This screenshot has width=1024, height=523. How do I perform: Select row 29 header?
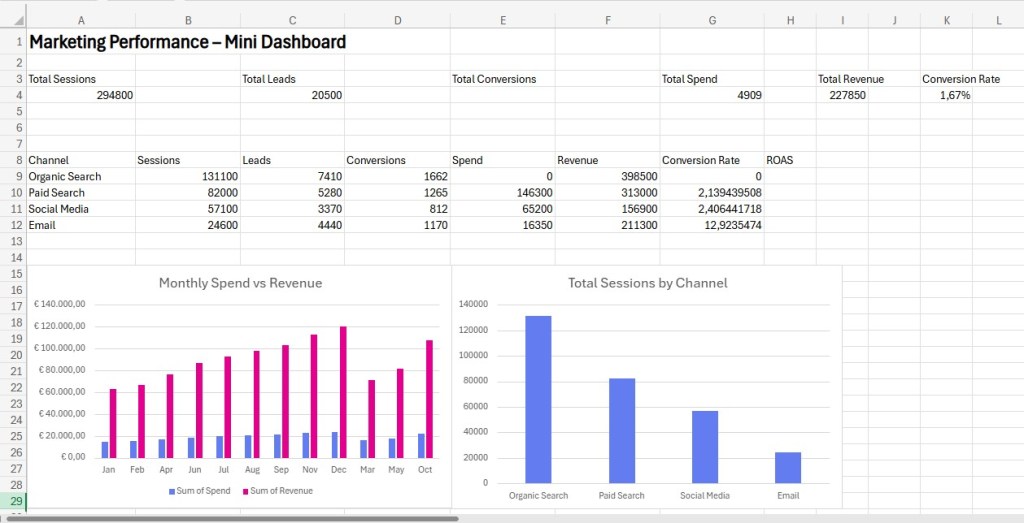click(x=13, y=501)
